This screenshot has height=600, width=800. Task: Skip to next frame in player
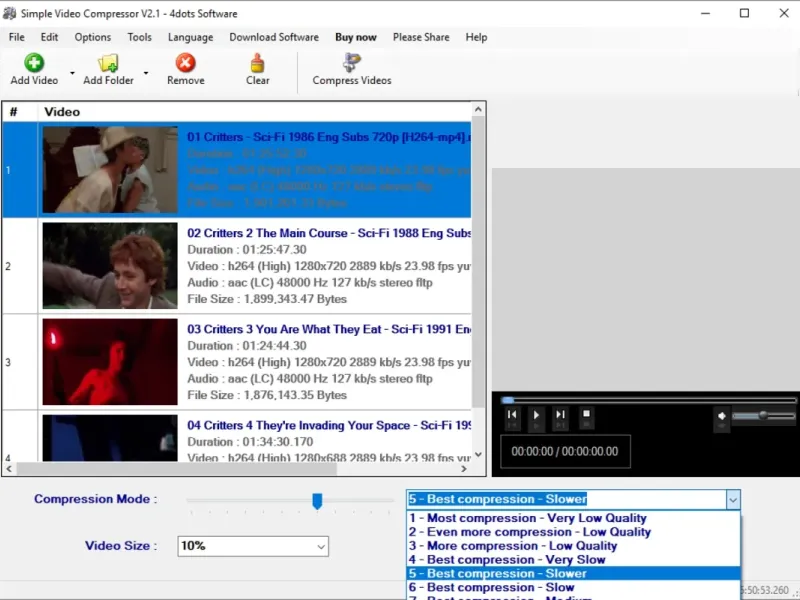coord(561,415)
